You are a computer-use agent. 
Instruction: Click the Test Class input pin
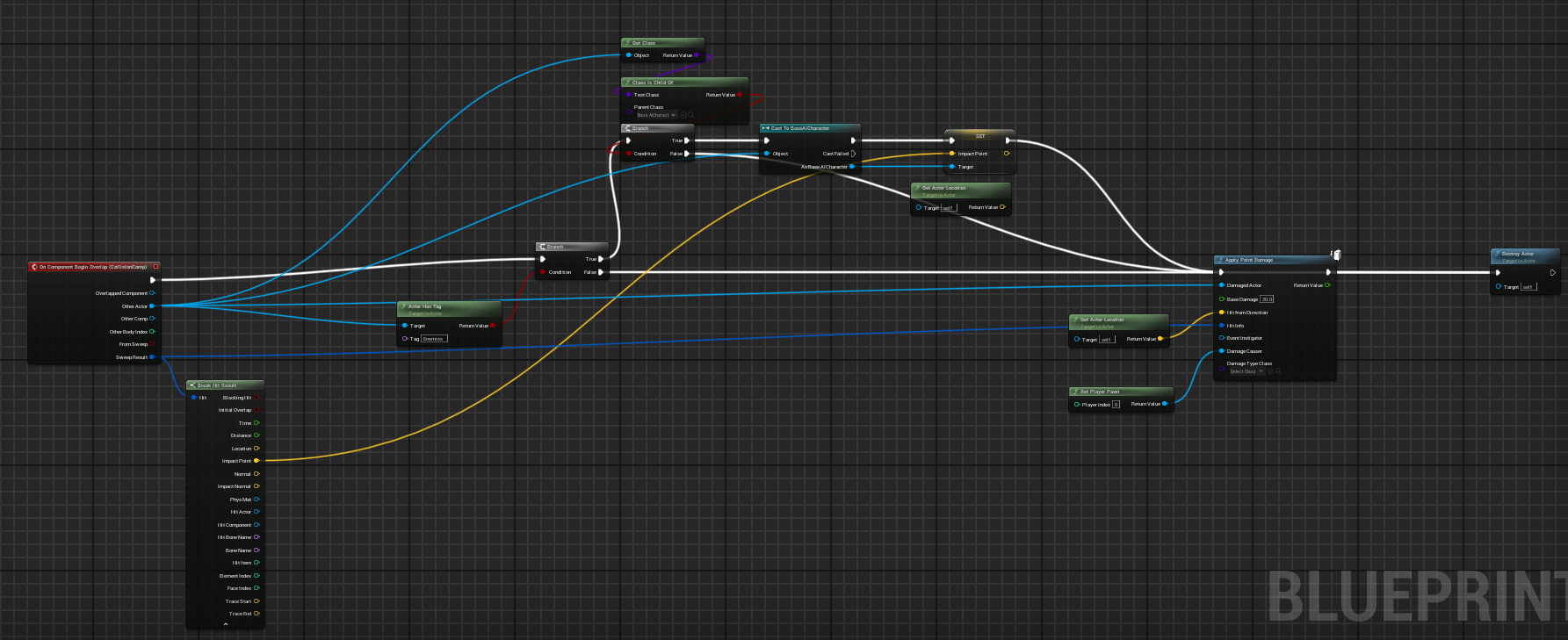pos(629,95)
